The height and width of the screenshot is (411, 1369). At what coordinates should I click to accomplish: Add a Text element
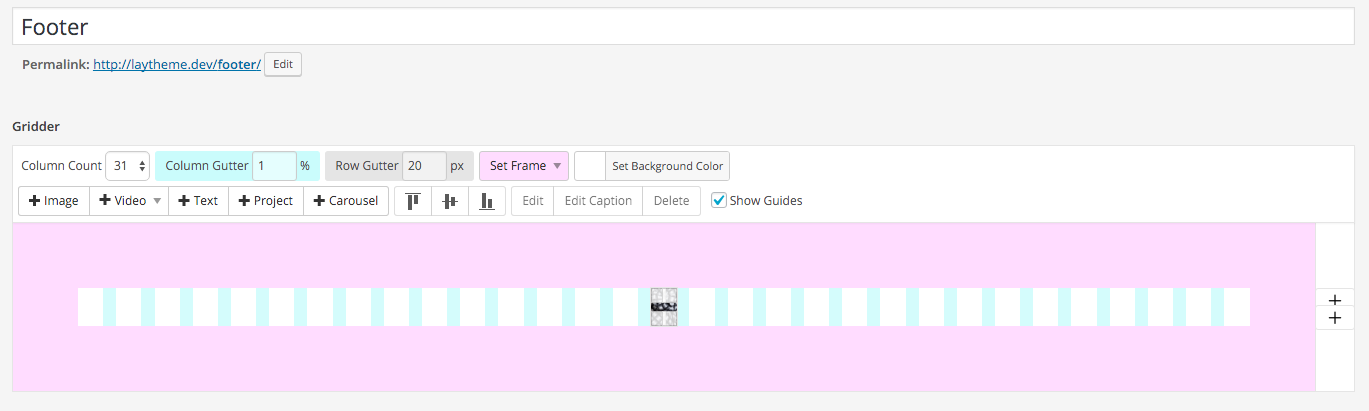pyautogui.click(x=198, y=201)
